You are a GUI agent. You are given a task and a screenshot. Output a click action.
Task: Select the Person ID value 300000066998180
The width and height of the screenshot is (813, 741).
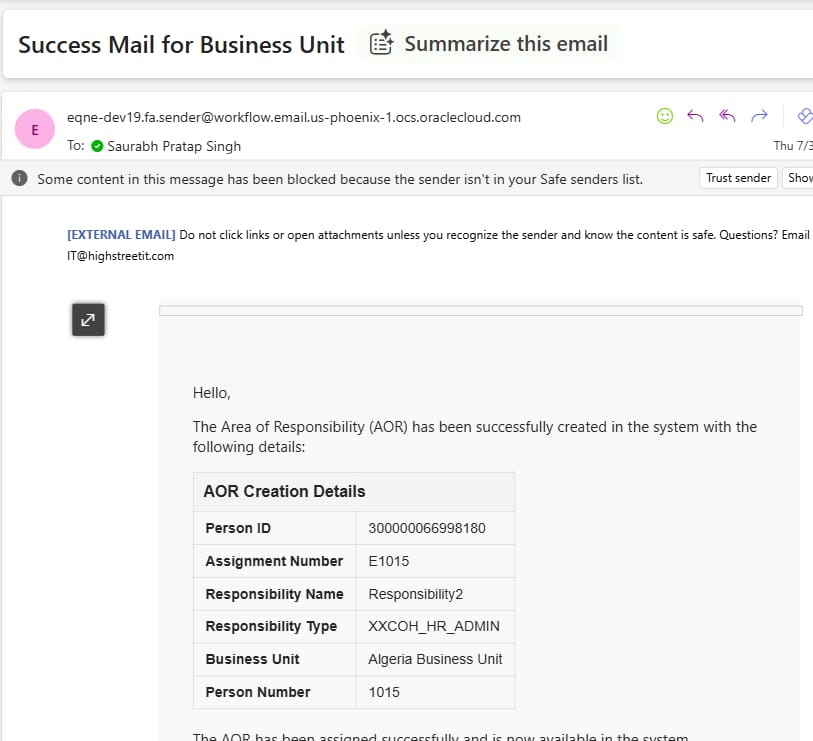click(x=427, y=528)
